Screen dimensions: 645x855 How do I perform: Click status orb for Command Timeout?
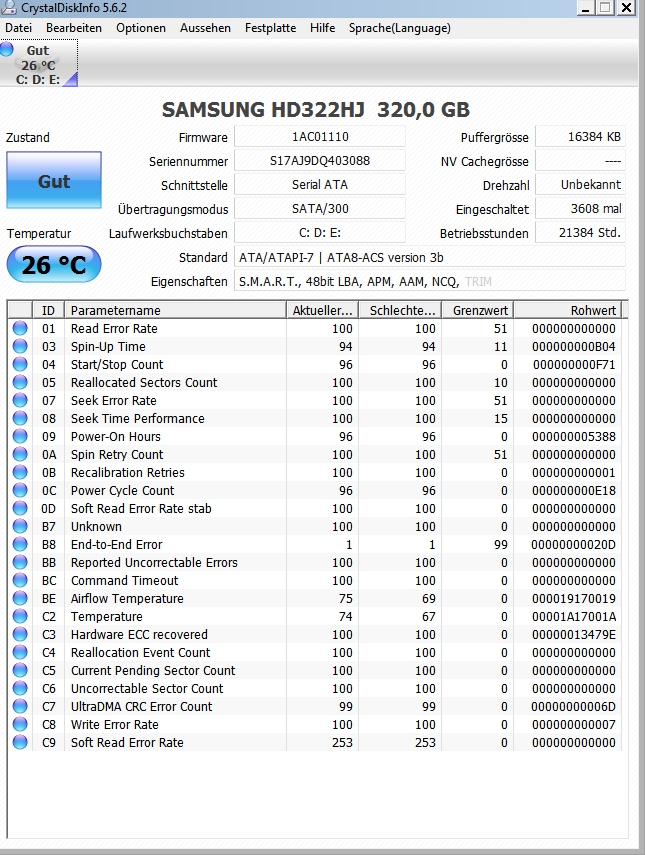pyautogui.click(x=20, y=580)
